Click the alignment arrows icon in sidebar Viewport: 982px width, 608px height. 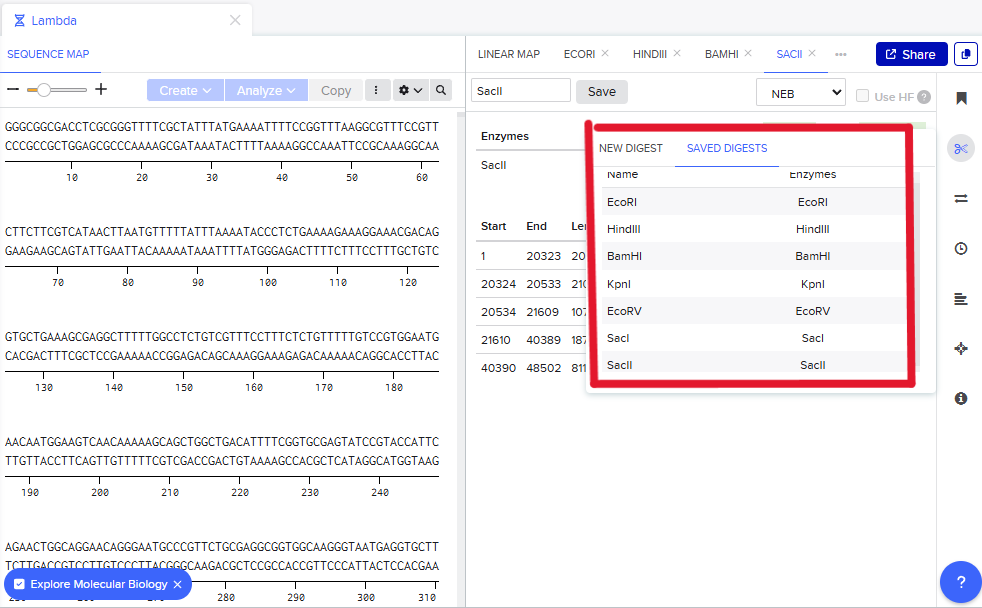point(961,198)
